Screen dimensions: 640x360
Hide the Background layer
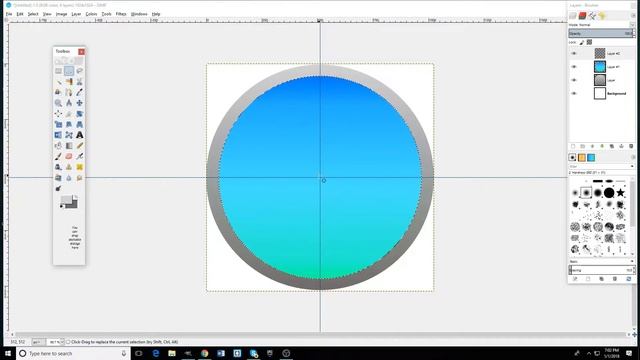(574, 93)
